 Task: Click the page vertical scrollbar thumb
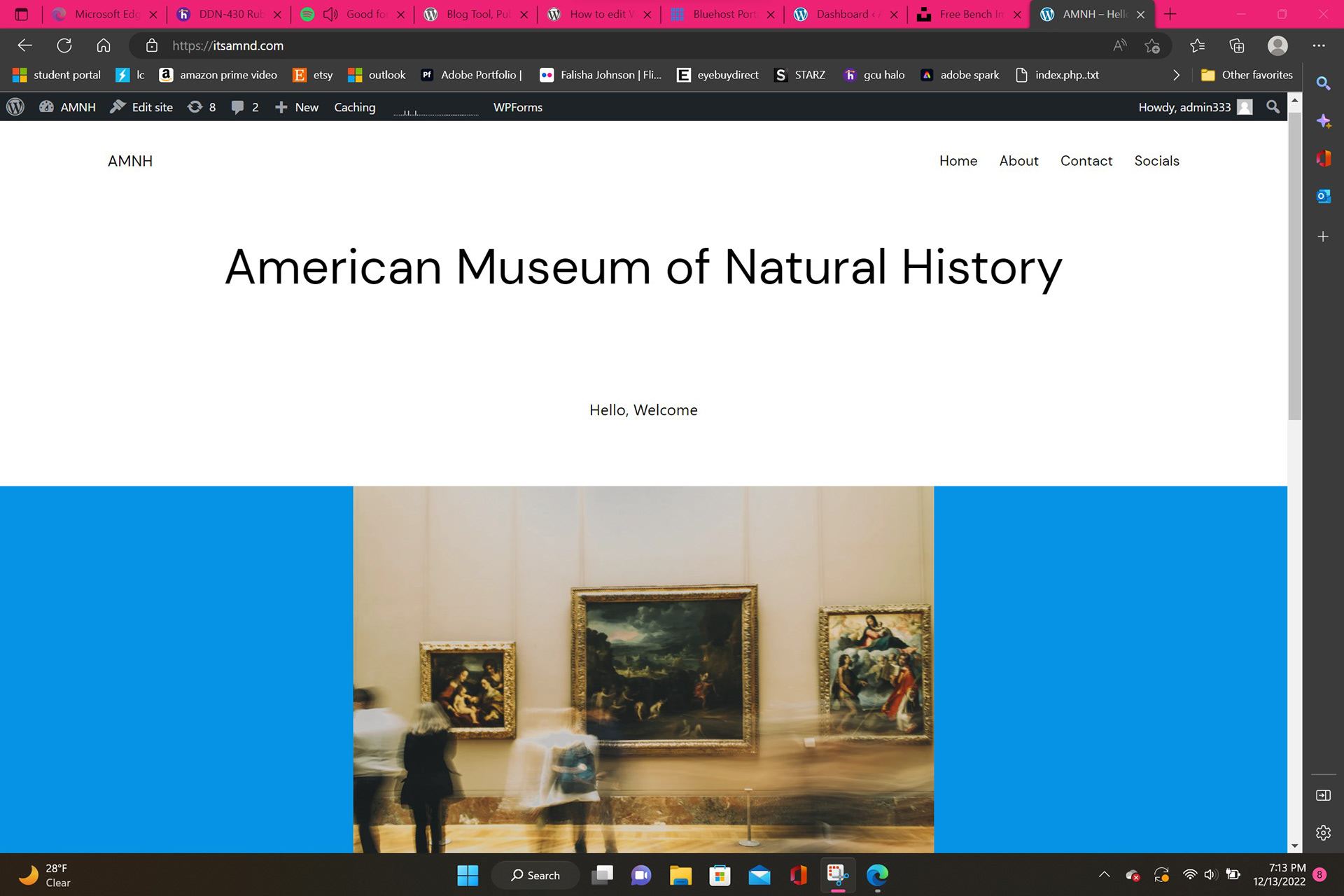(1294, 266)
